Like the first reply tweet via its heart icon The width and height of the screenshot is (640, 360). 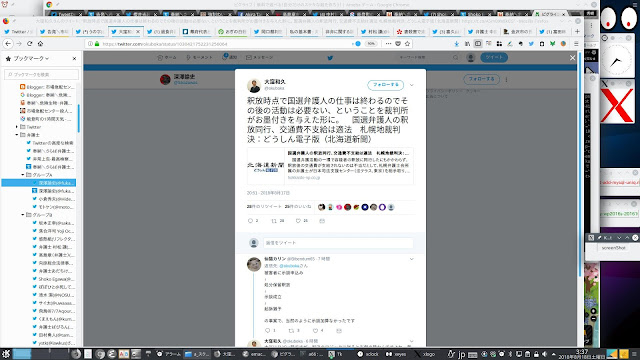315,331
